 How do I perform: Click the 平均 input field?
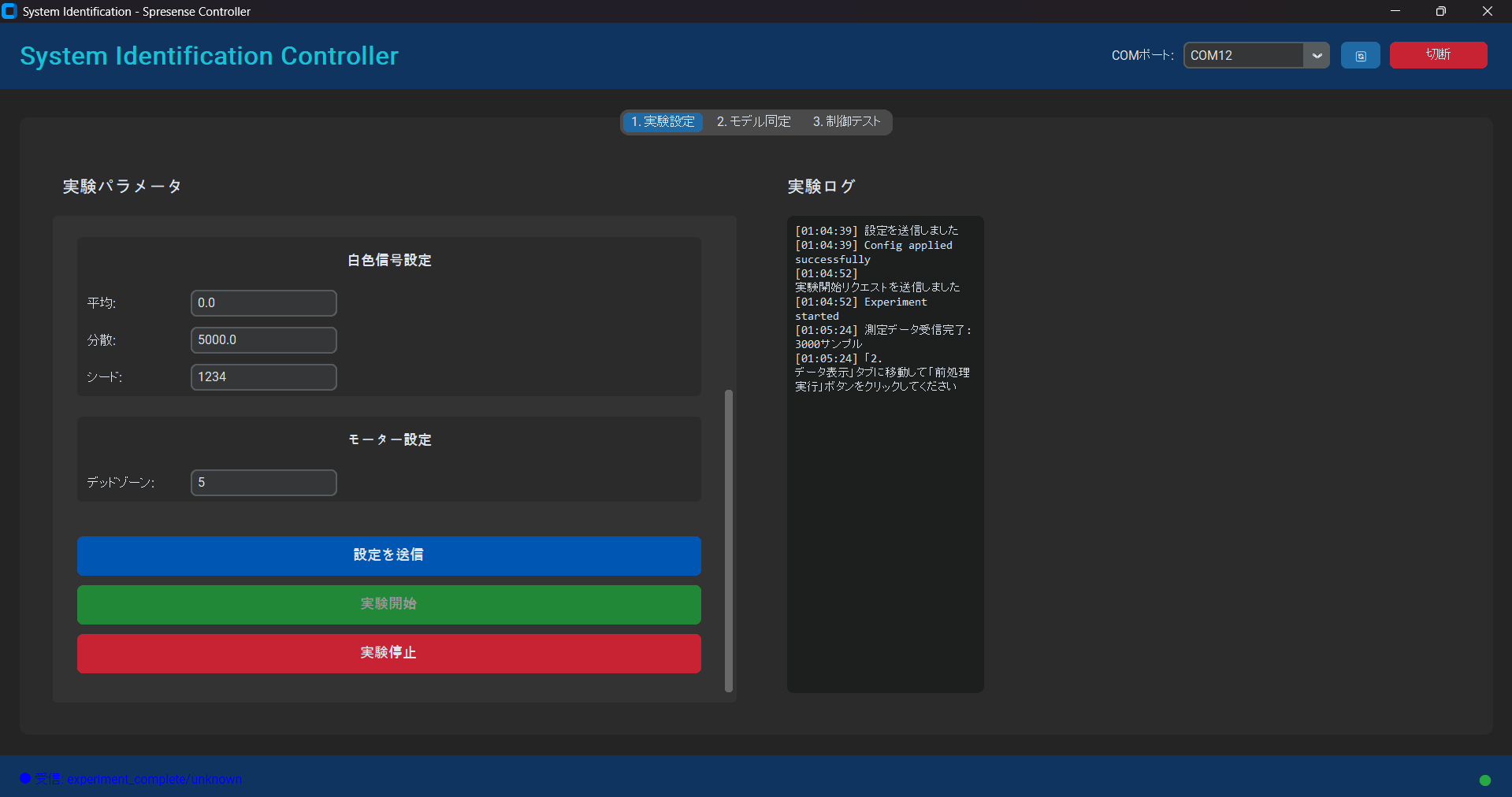(x=263, y=303)
